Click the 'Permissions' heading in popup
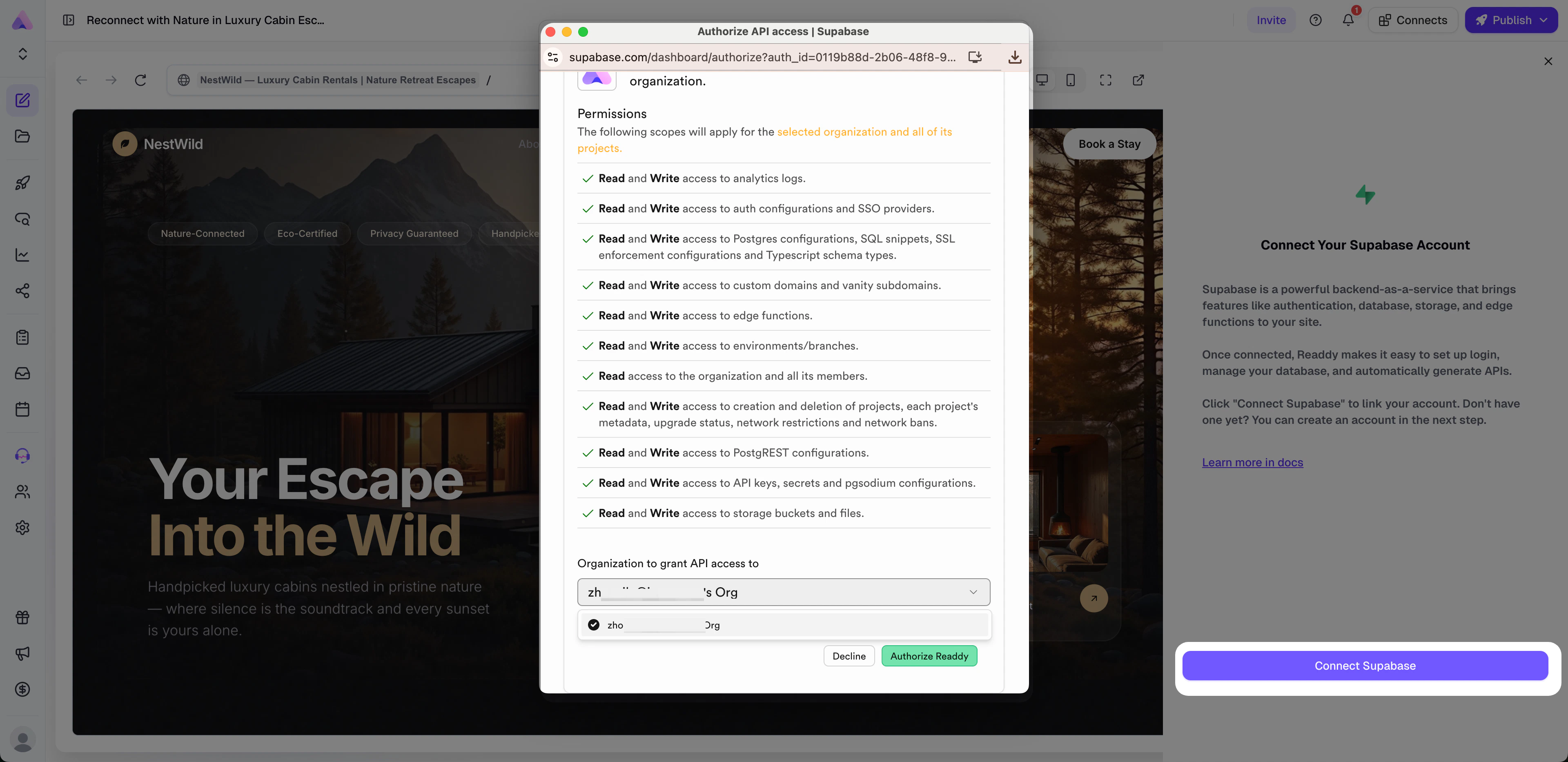 [x=612, y=114]
